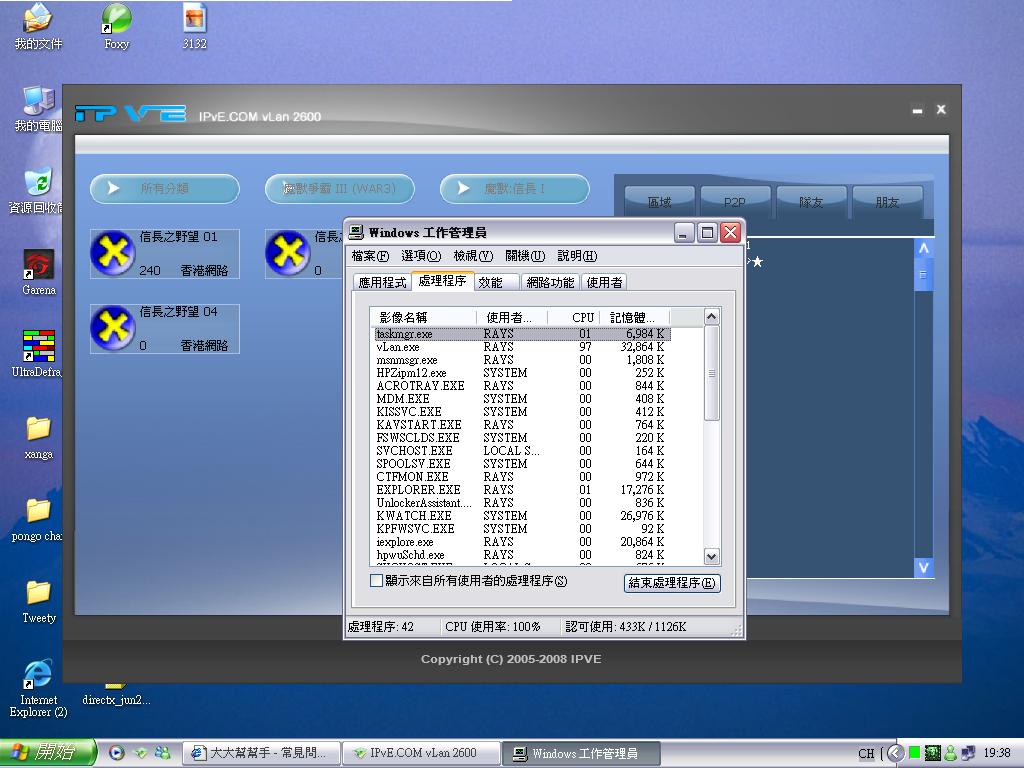Expand hidden tray icons arrow
1024x768 pixels.
pos(896,753)
